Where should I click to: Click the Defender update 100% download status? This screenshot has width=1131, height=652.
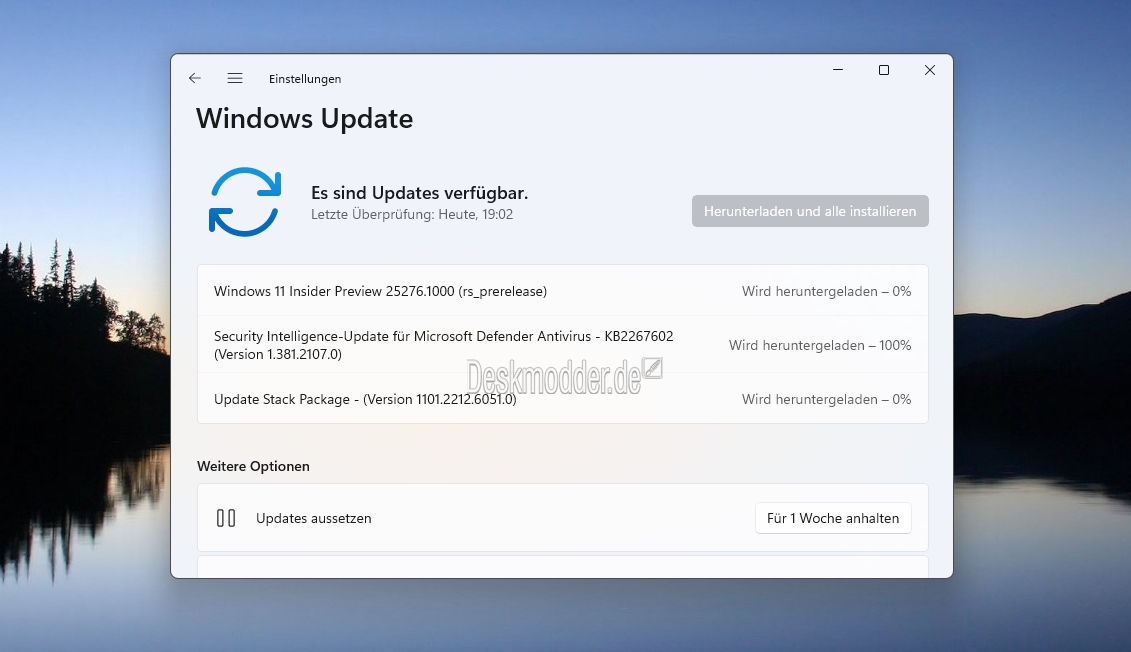820,345
